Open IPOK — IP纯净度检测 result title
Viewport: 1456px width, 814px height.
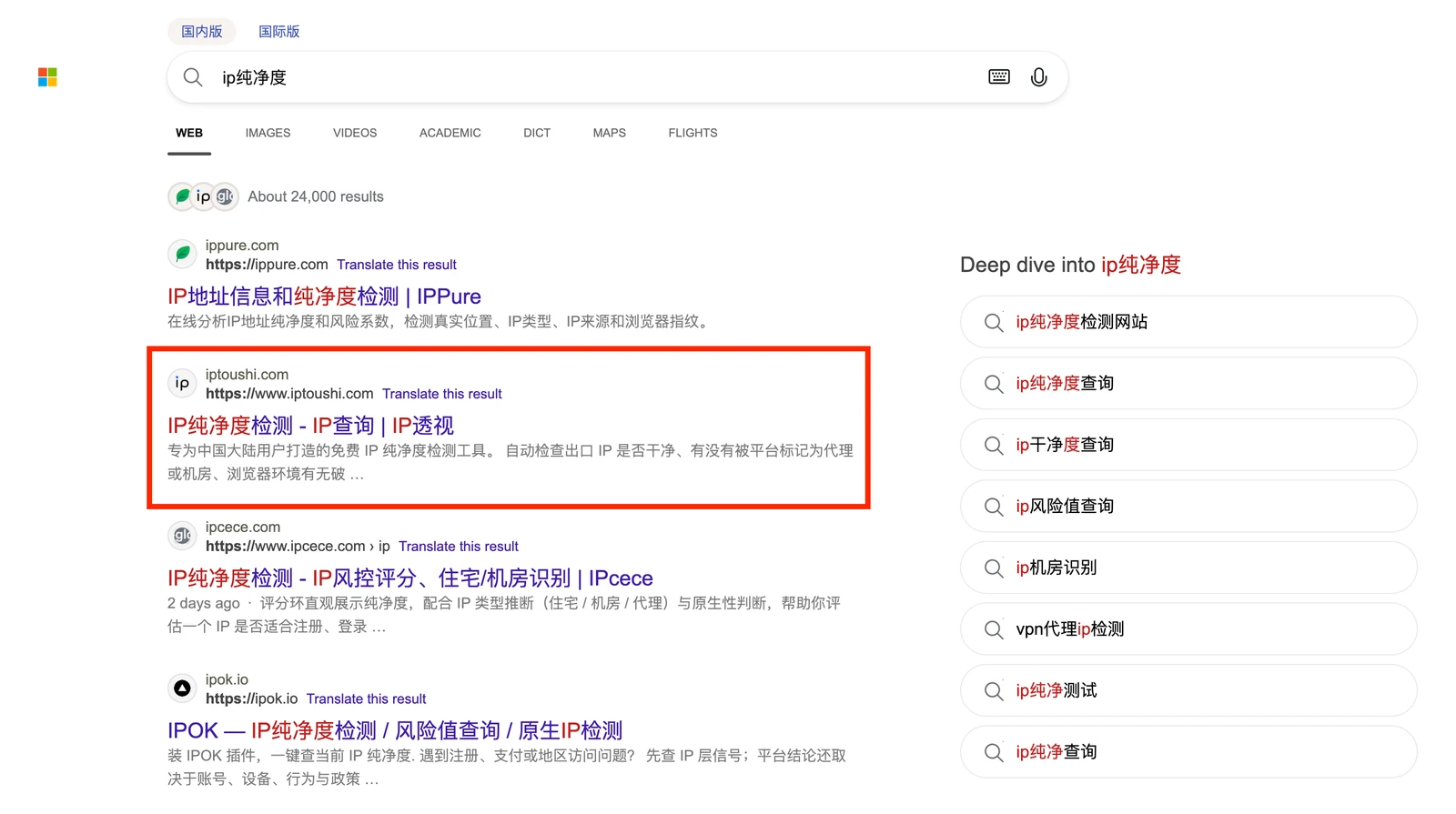coord(395,731)
